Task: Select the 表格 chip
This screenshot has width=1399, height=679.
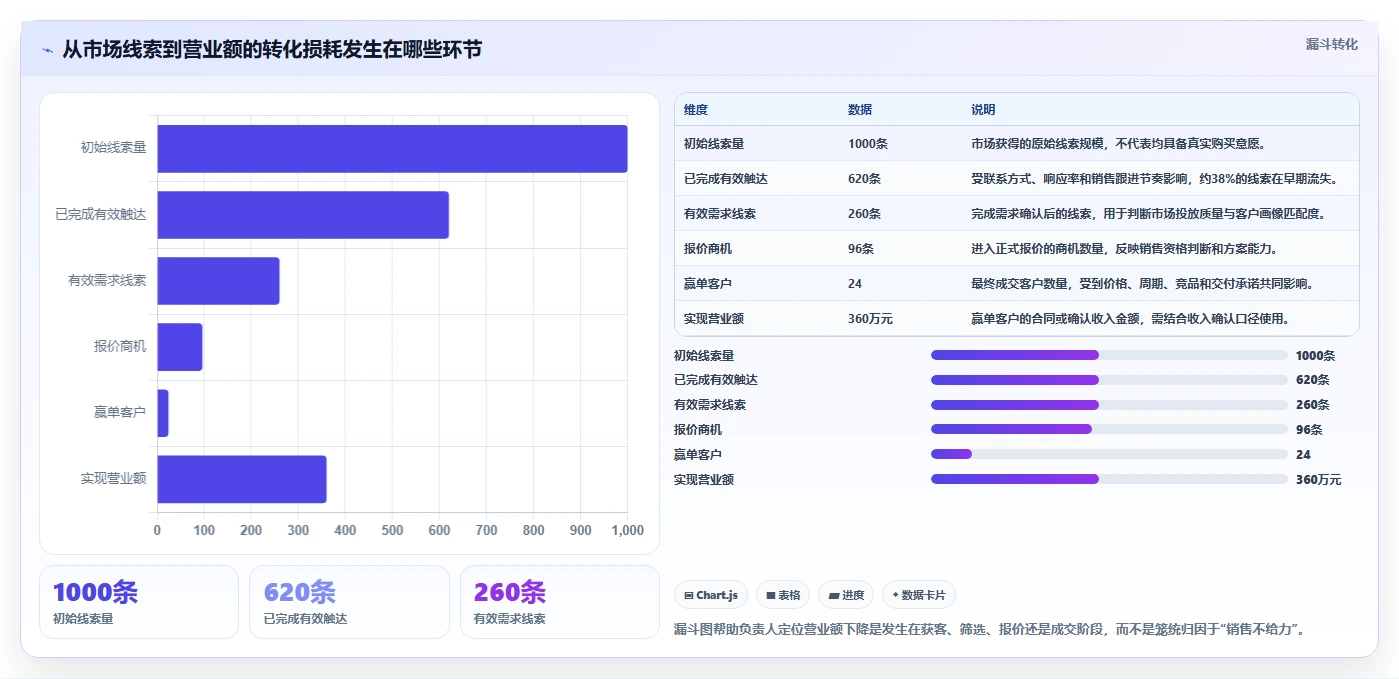Action: coord(783,595)
